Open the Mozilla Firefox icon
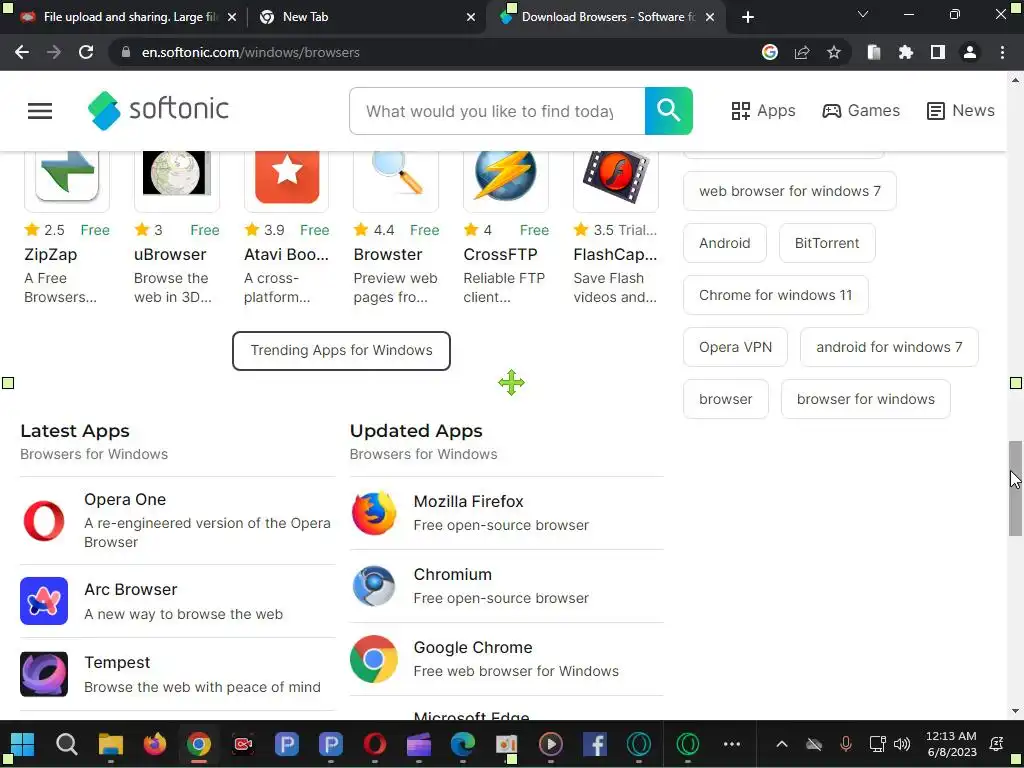The image size is (1024, 768). 374,513
